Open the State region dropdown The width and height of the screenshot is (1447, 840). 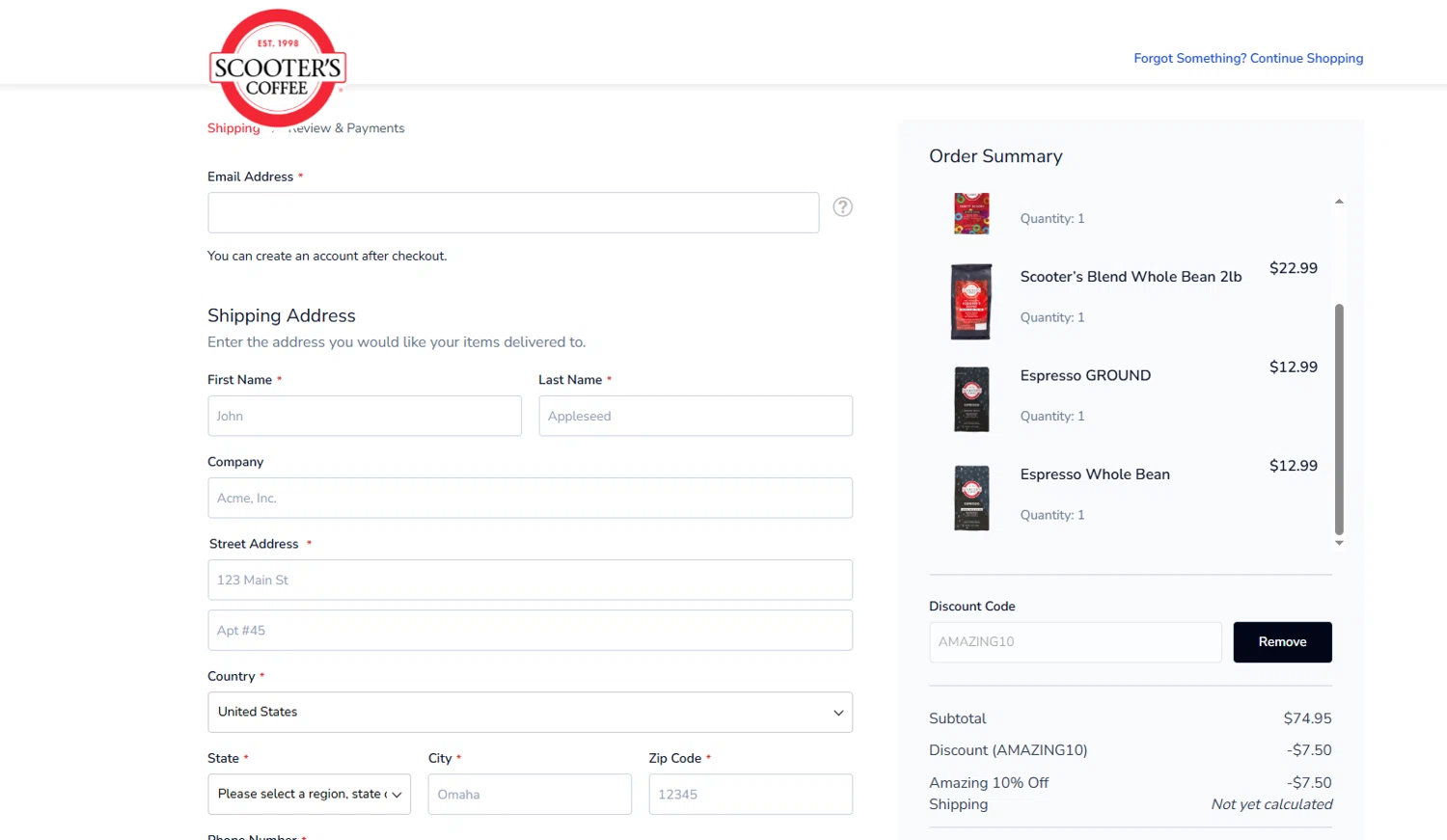coord(309,794)
